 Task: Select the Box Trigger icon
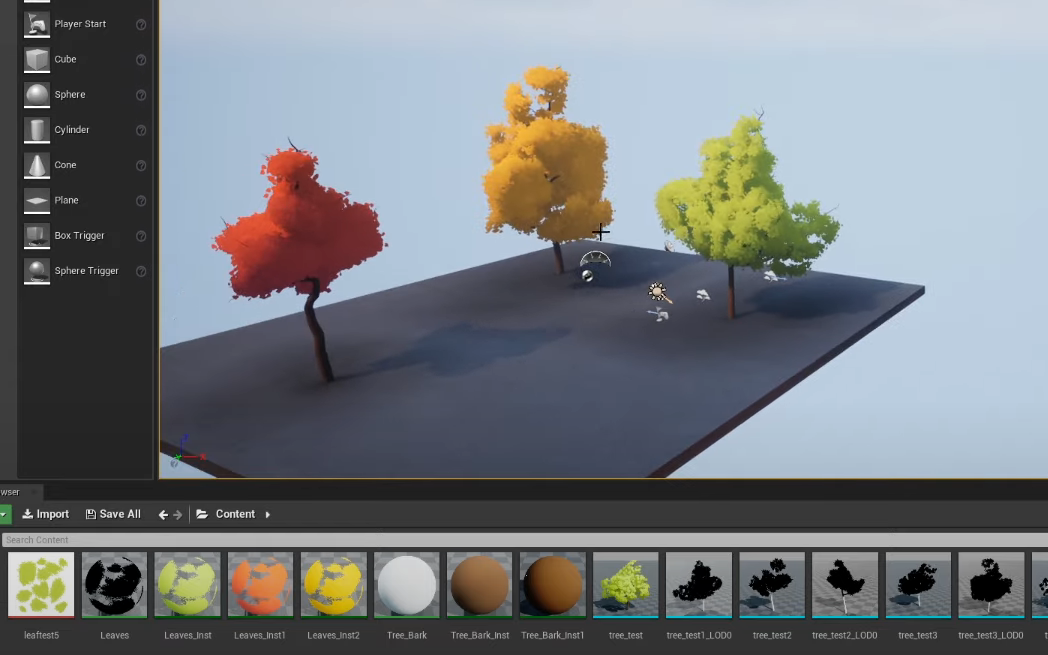[37, 235]
